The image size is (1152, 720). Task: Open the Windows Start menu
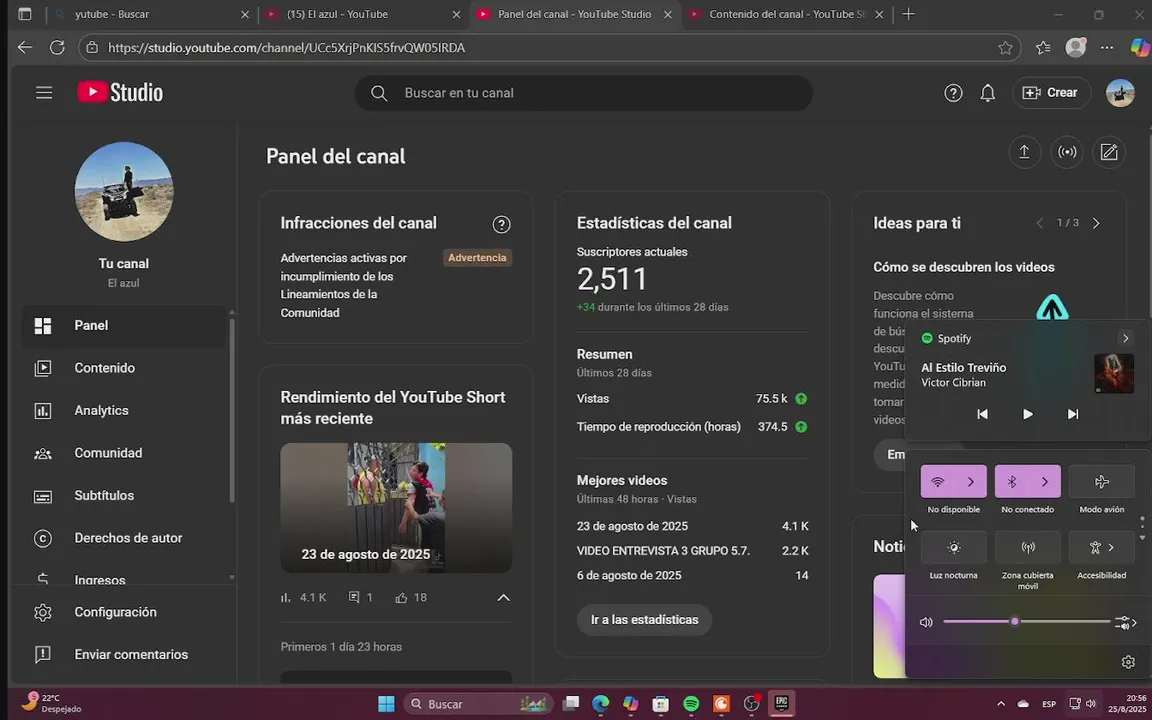(x=386, y=704)
